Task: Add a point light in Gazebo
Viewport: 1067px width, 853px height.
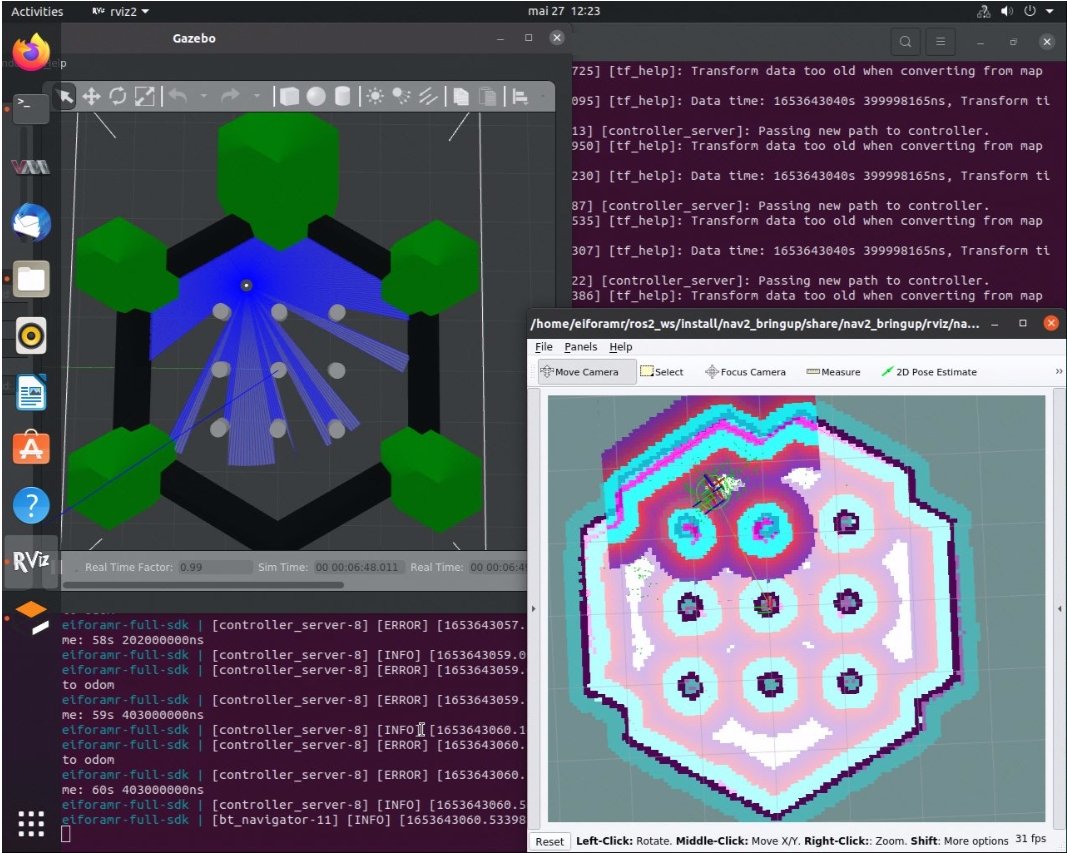Action: (375, 96)
